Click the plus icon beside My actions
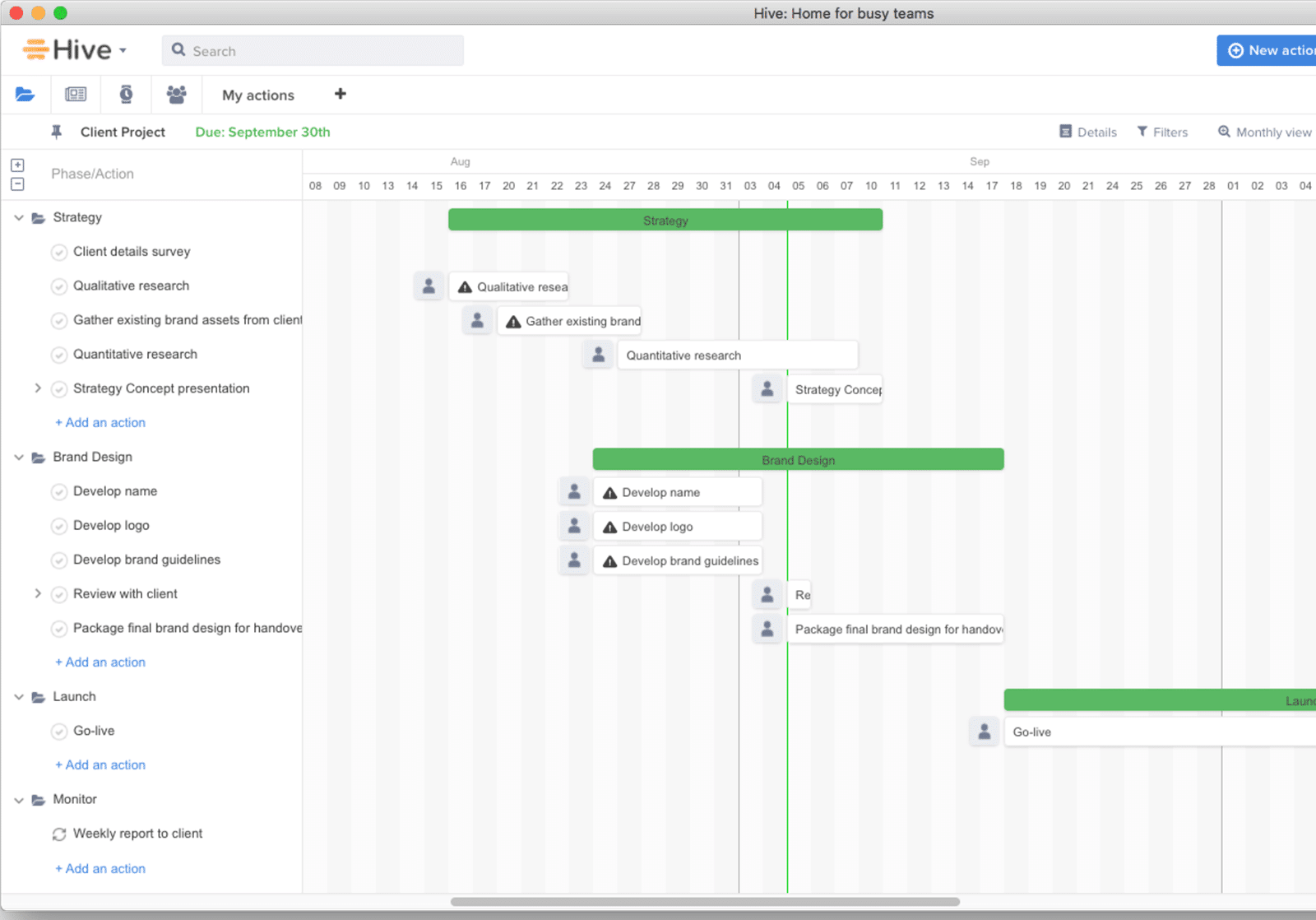The height and width of the screenshot is (920, 1316). point(341,94)
